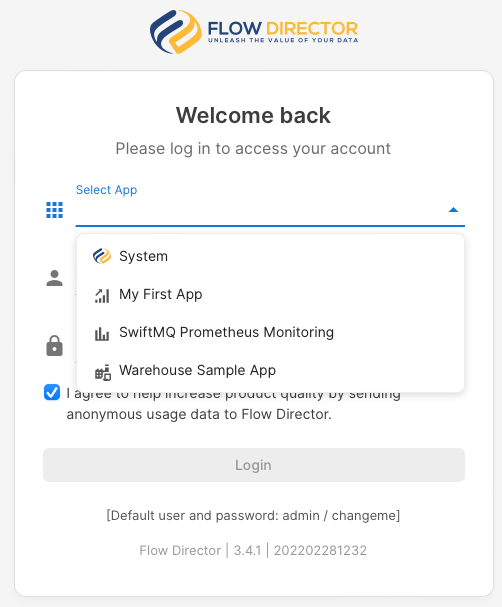Click the FLOW DIRECTOR brand text
This screenshot has height=607, width=502.
pos(283,29)
